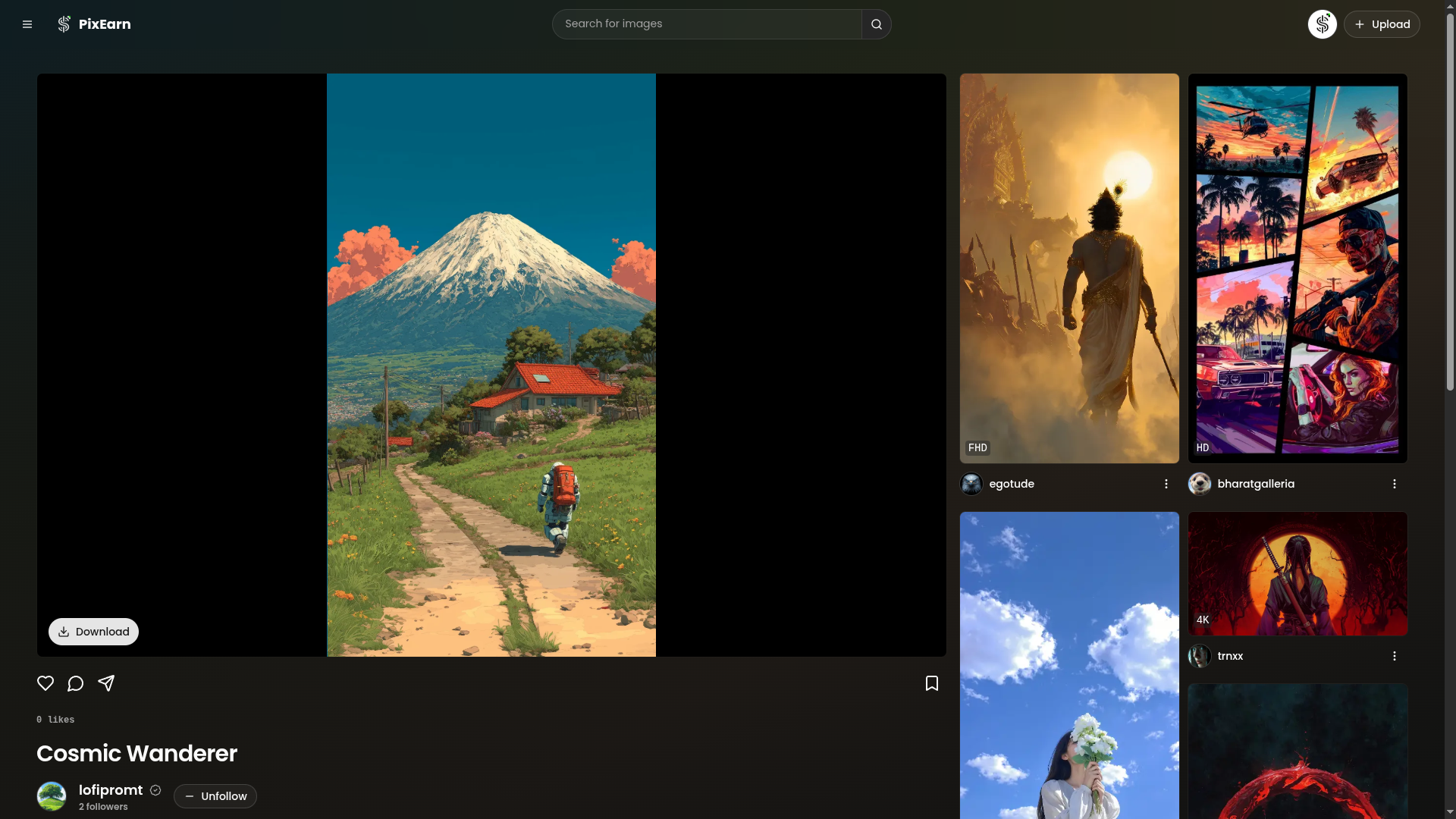Viewport: 1456px width, 819px height.
Task: Click the earnings dollar icon in top right
Action: (x=1322, y=24)
